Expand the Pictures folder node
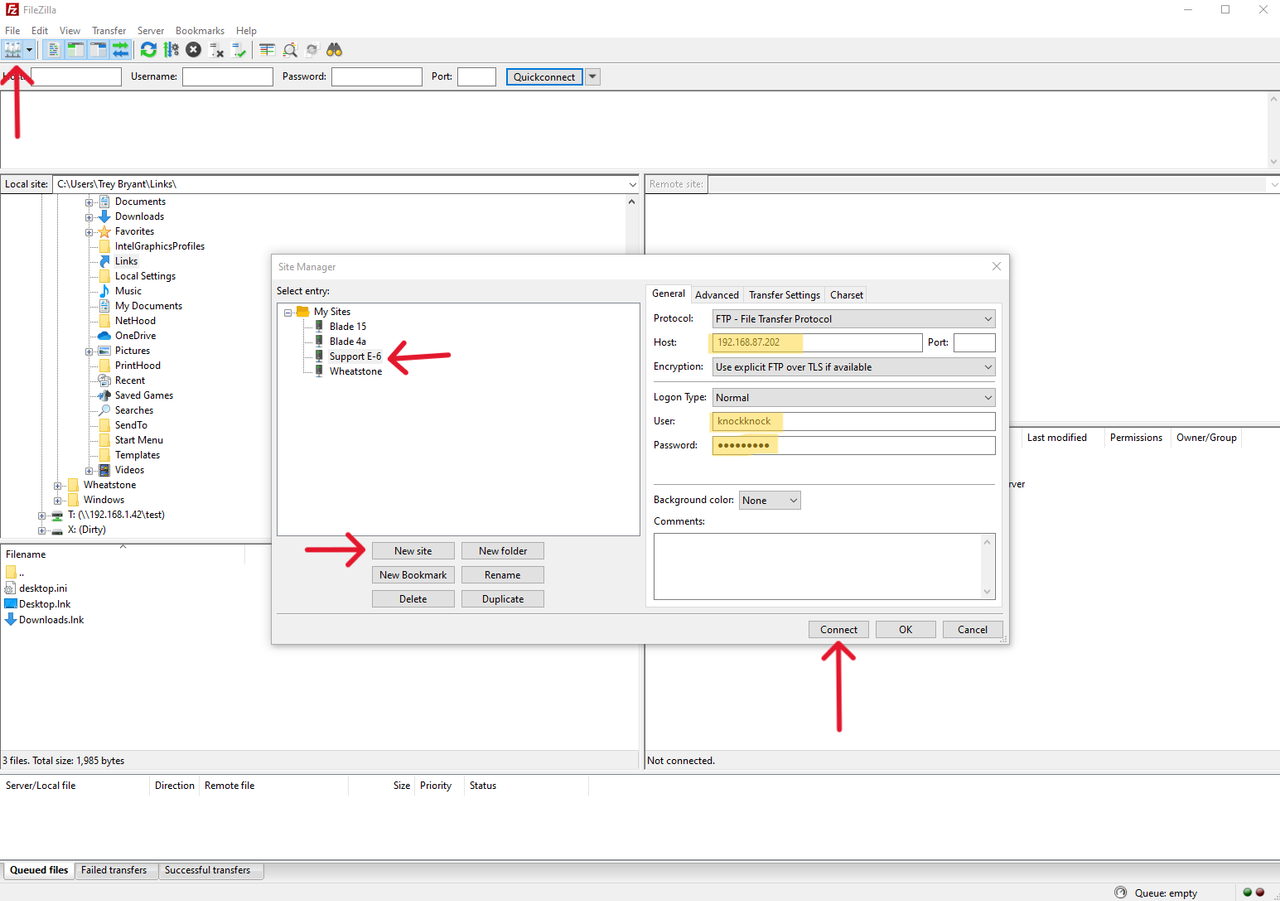 (89, 351)
